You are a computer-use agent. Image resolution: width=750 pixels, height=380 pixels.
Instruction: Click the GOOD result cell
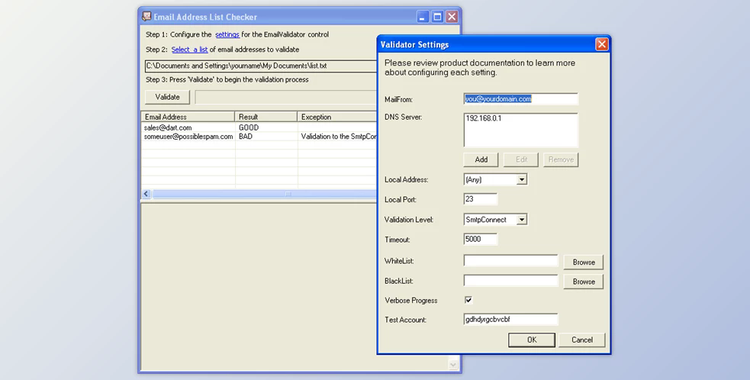[249, 128]
